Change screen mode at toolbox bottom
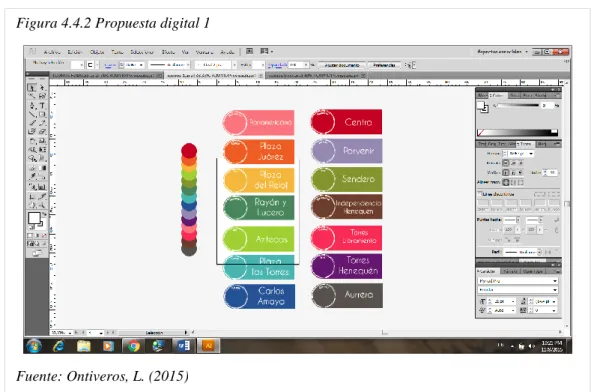Viewport: 597px width, 392px height. click(37, 253)
